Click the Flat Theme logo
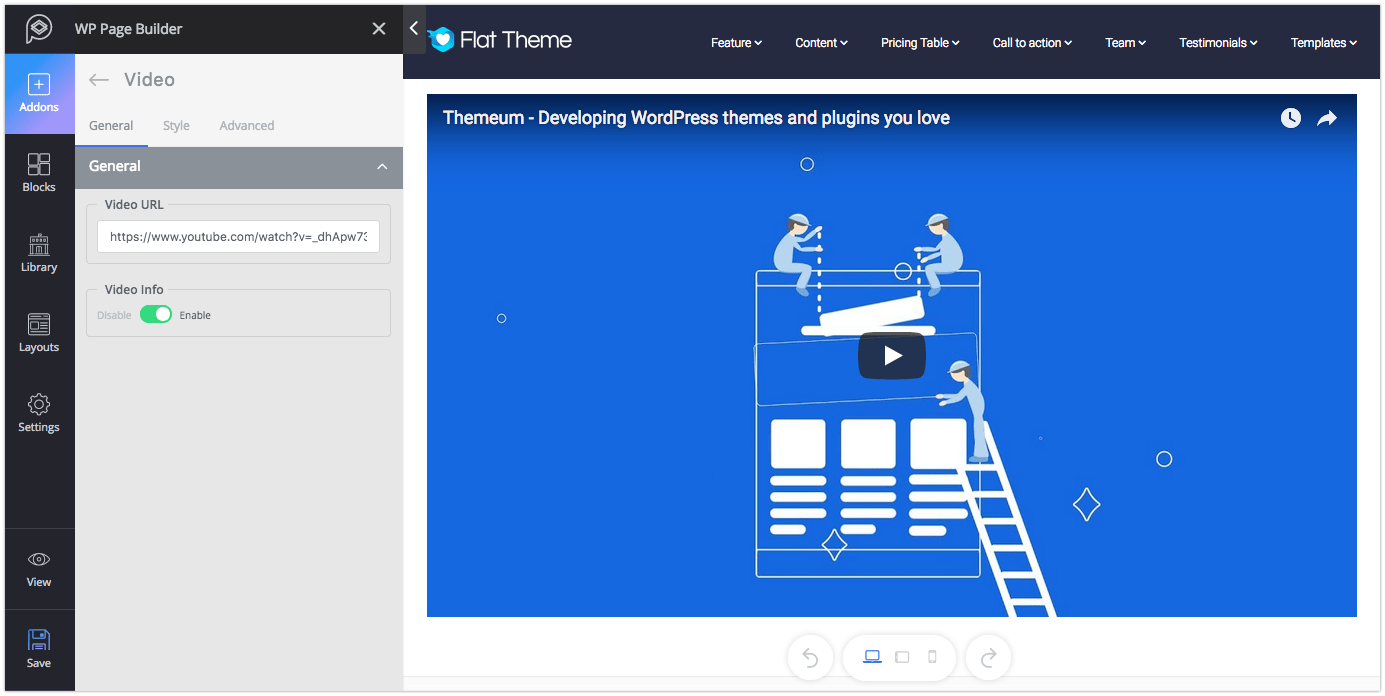This screenshot has height=696, width=1385. 500,40
